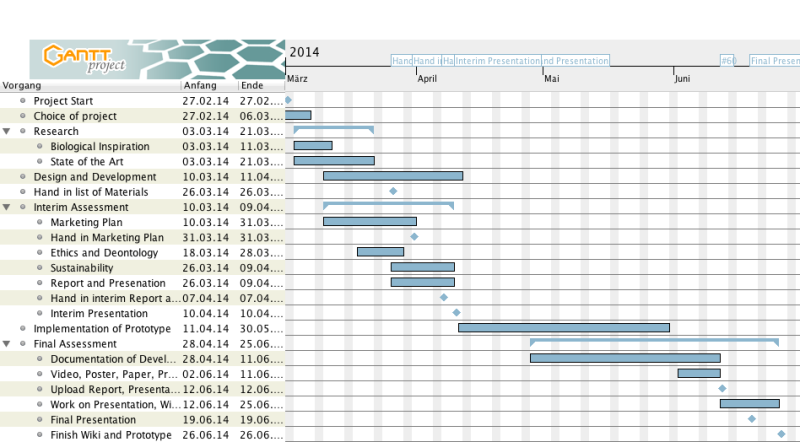This screenshot has height=442, width=800.
Task: Click the Anfang column header
Action: tap(198, 86)
